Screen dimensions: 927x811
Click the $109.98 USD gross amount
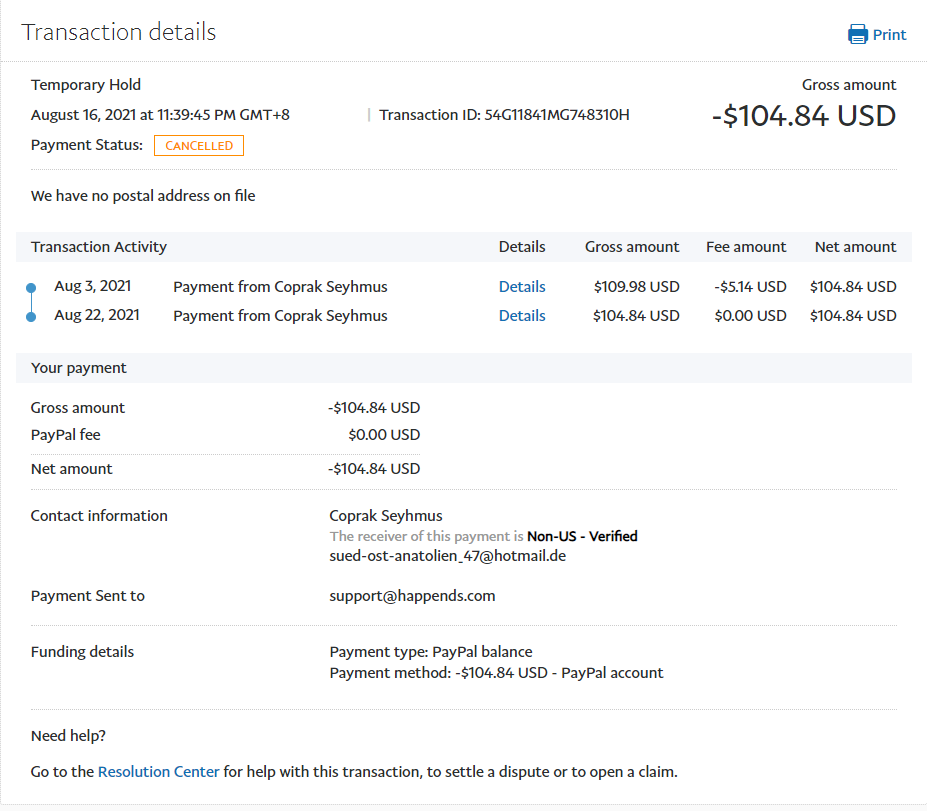pos(636,287)
